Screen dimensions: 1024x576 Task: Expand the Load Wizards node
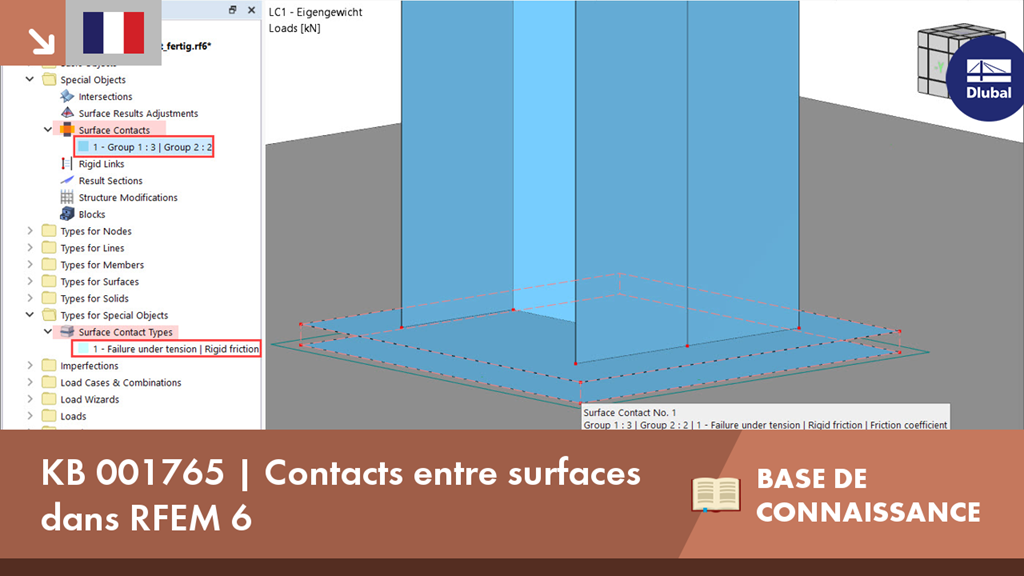coord(30,399)
